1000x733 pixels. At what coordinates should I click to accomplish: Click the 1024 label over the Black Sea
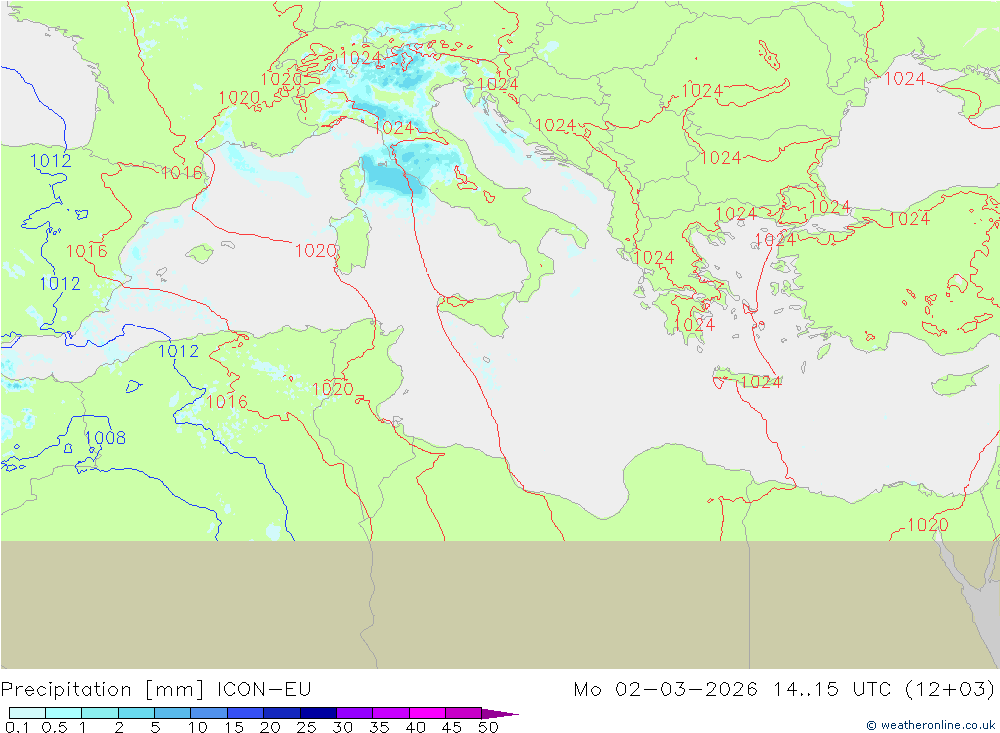(x=904, y=78)
